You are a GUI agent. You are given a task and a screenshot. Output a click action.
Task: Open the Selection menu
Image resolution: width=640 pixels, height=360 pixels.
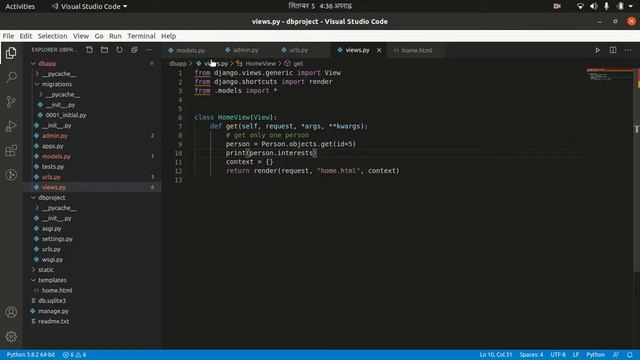52,36
